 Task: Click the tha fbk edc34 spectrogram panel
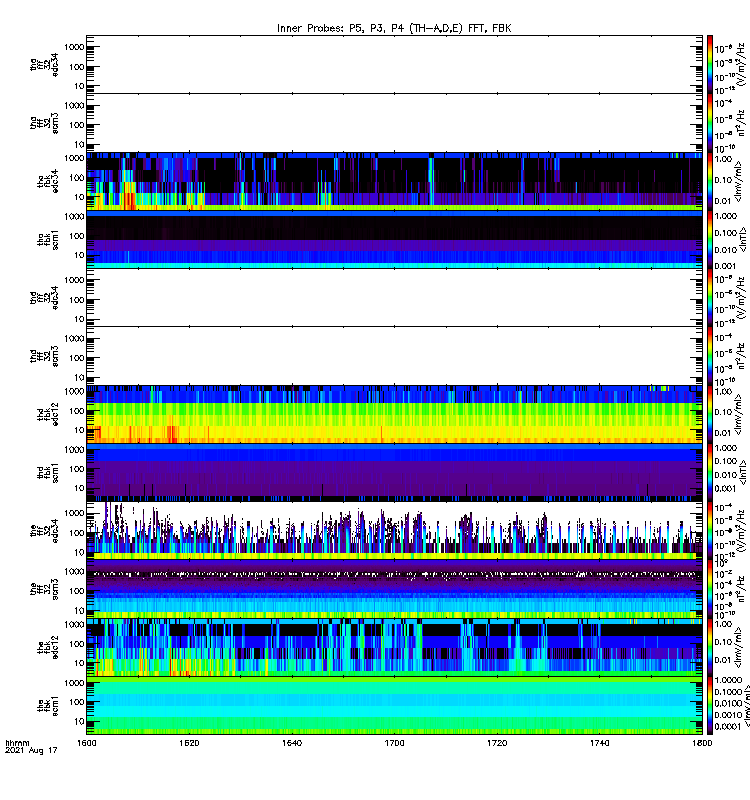click(x=394, y=181)
